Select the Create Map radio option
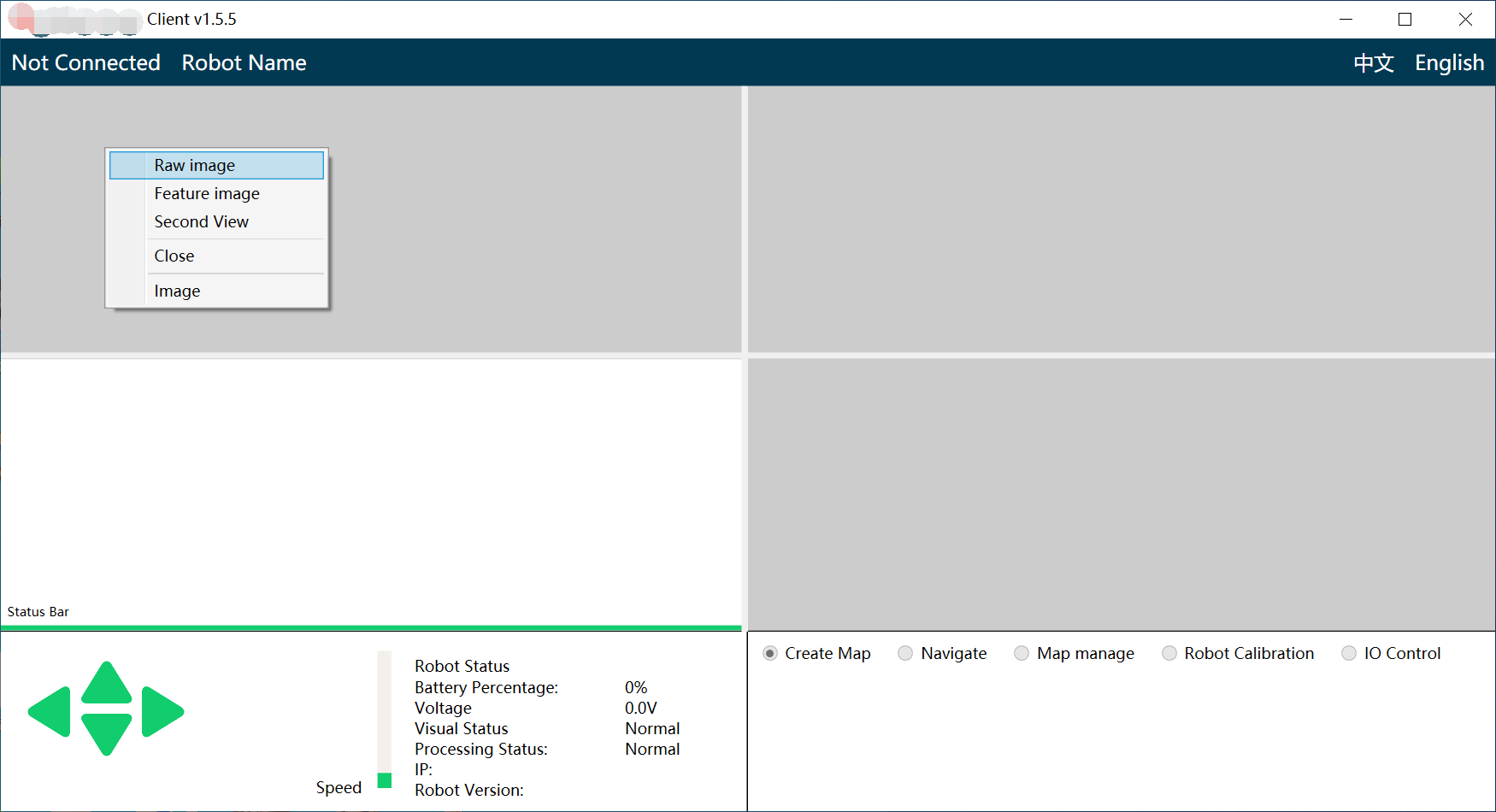The height and width of the screenshot is (812, 1496). [770, 654]
